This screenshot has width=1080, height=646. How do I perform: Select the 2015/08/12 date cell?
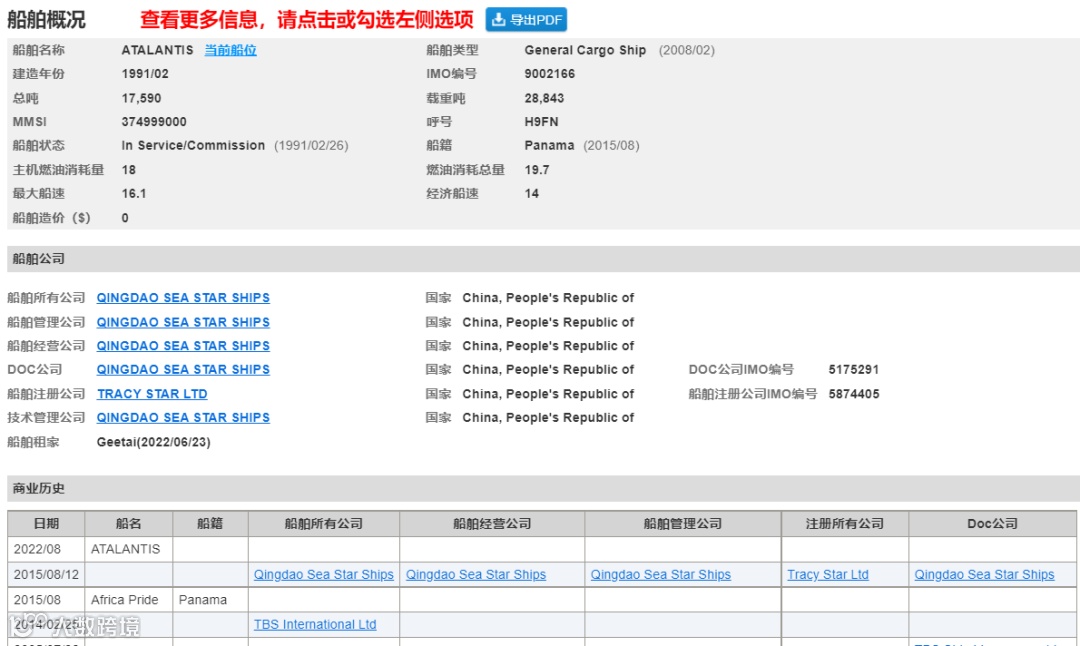click(46, 574)
